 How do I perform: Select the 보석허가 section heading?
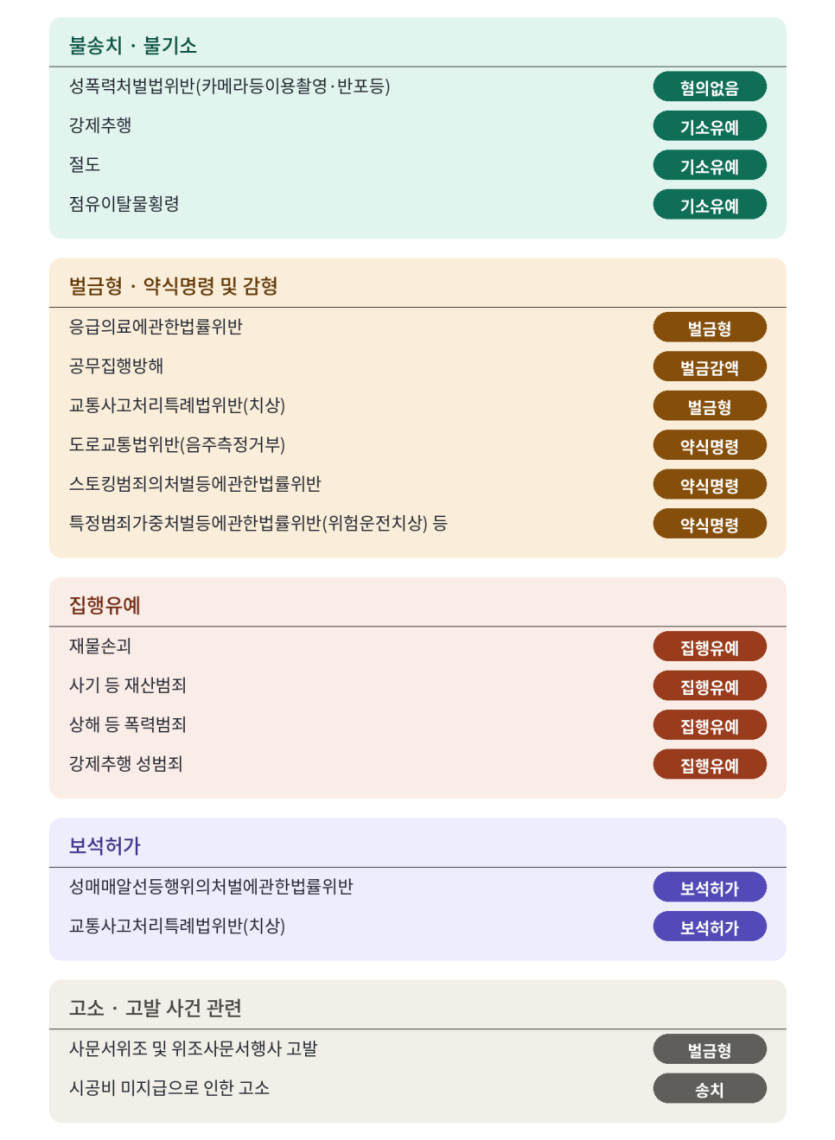pyautogui.click(x=105, y=846)
